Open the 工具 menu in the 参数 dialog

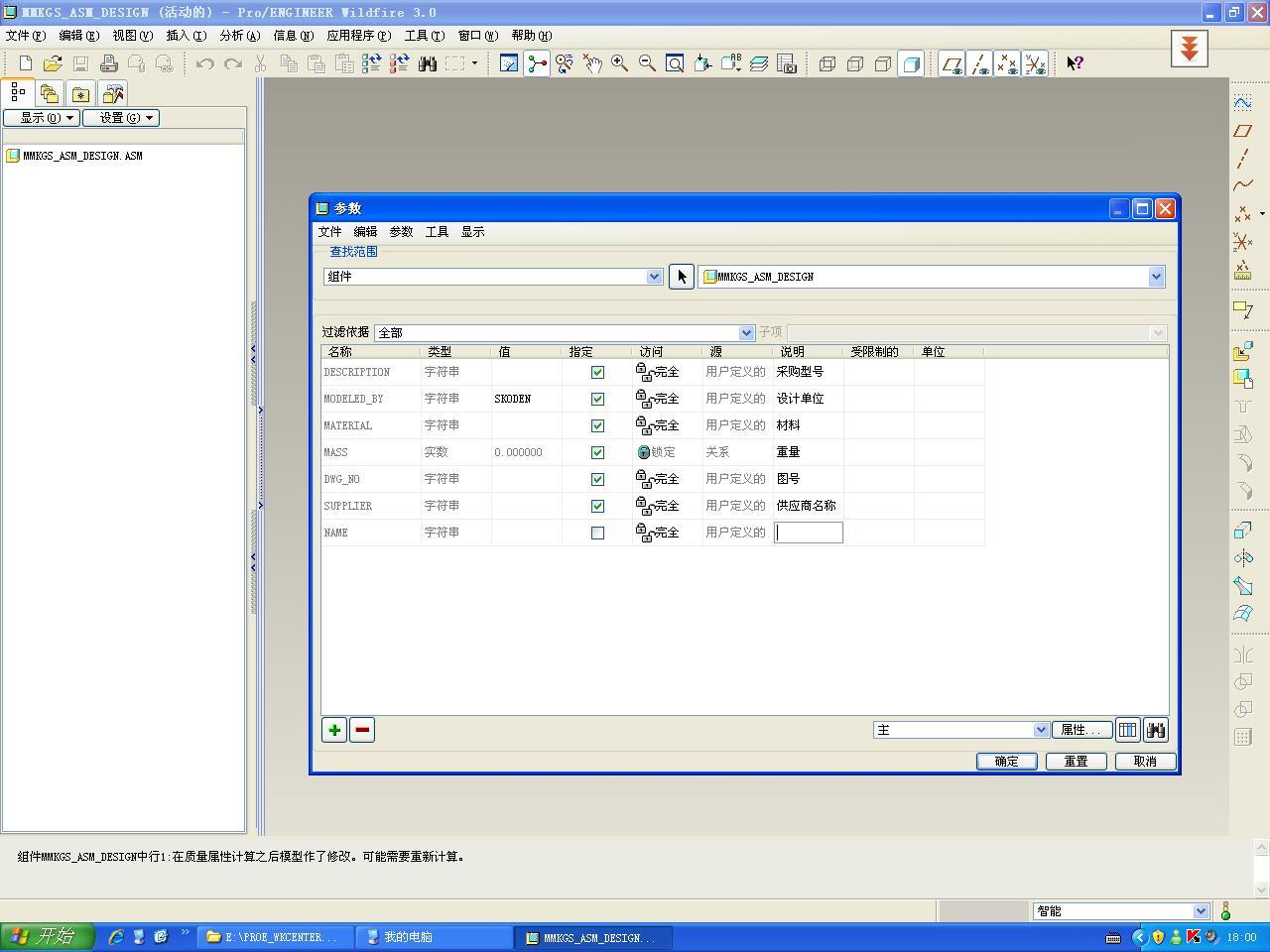437,231
